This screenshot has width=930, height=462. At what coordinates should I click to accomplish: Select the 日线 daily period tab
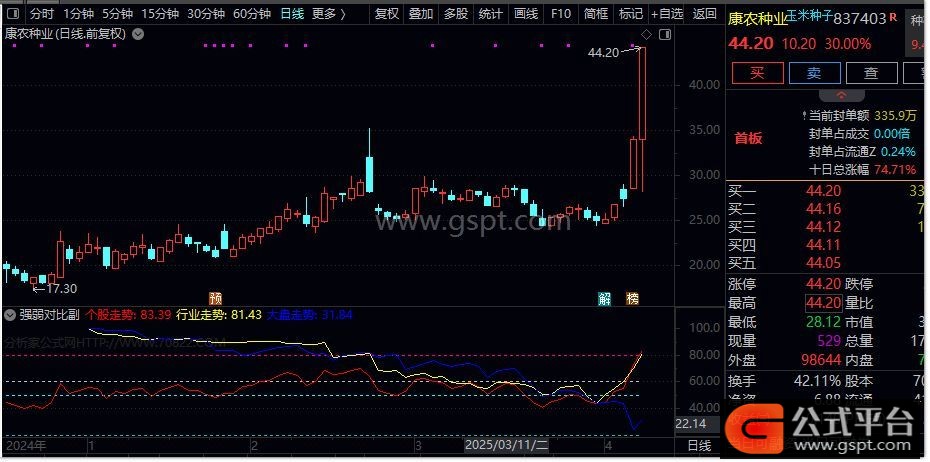pyautogui.click(x=292, y=14)
